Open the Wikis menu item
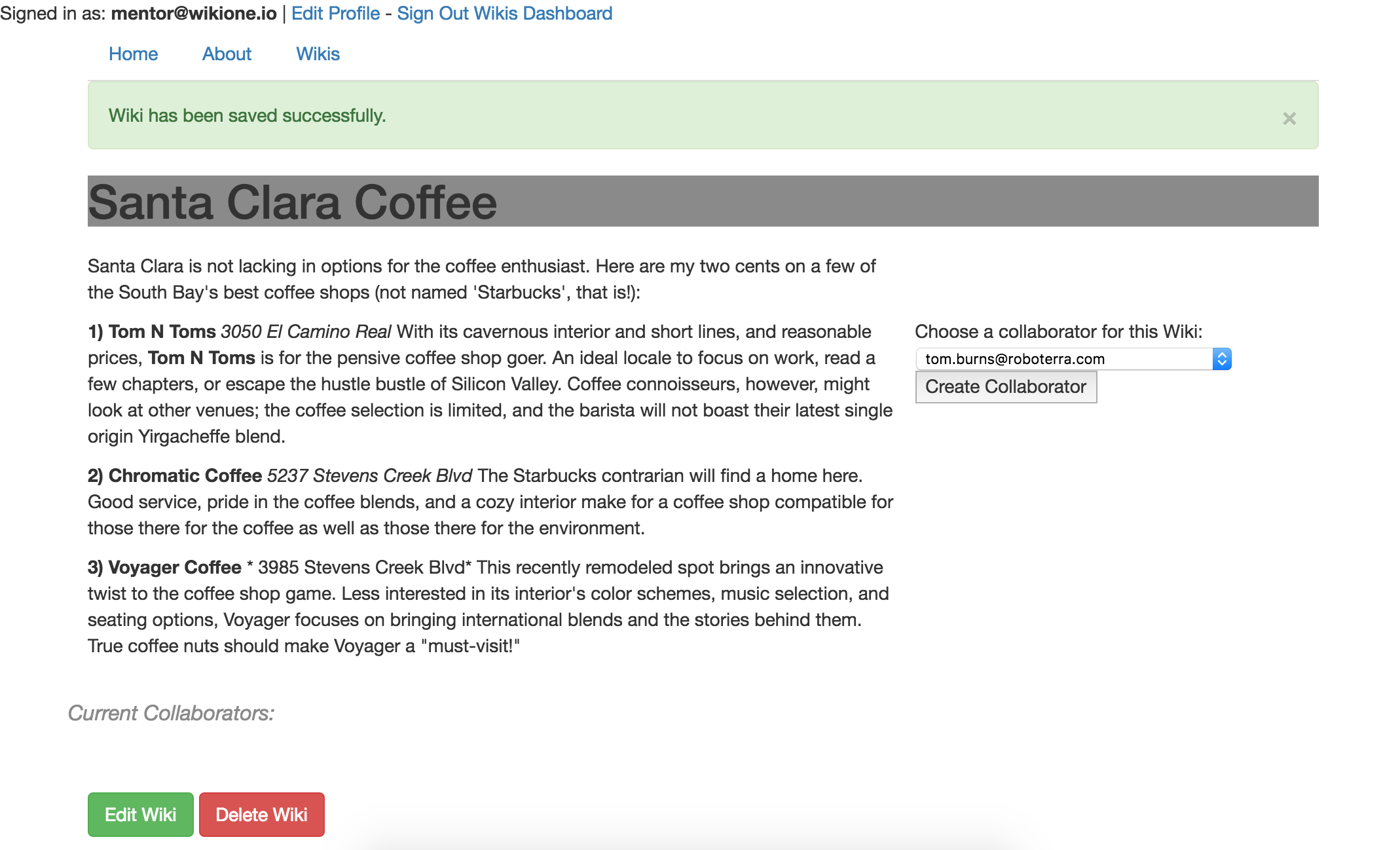The height and width of the screenshot is (850, 1400). (x=318, y=54)
